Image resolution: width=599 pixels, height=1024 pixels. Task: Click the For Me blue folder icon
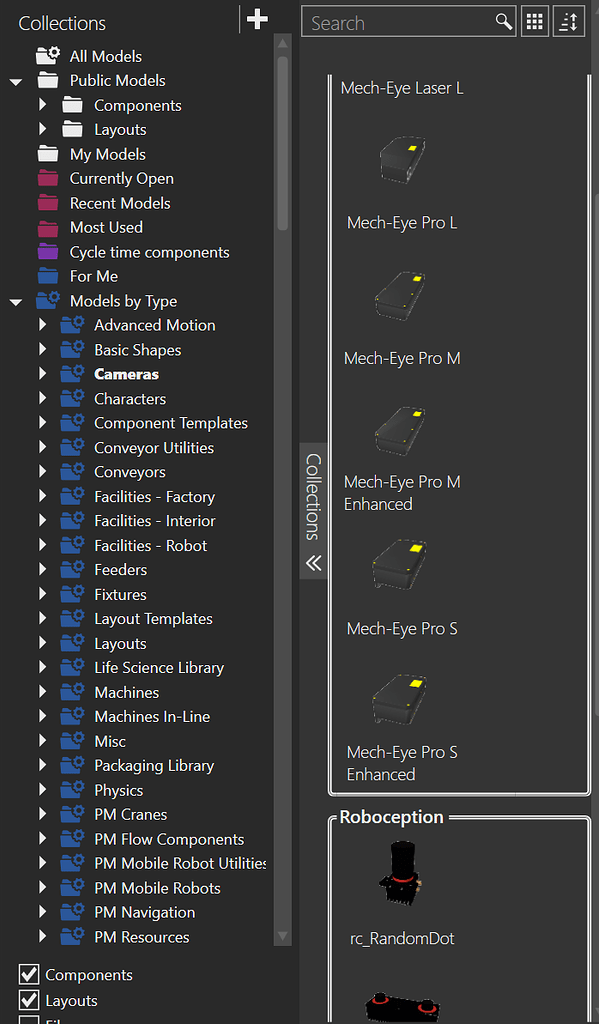(48, 276)
